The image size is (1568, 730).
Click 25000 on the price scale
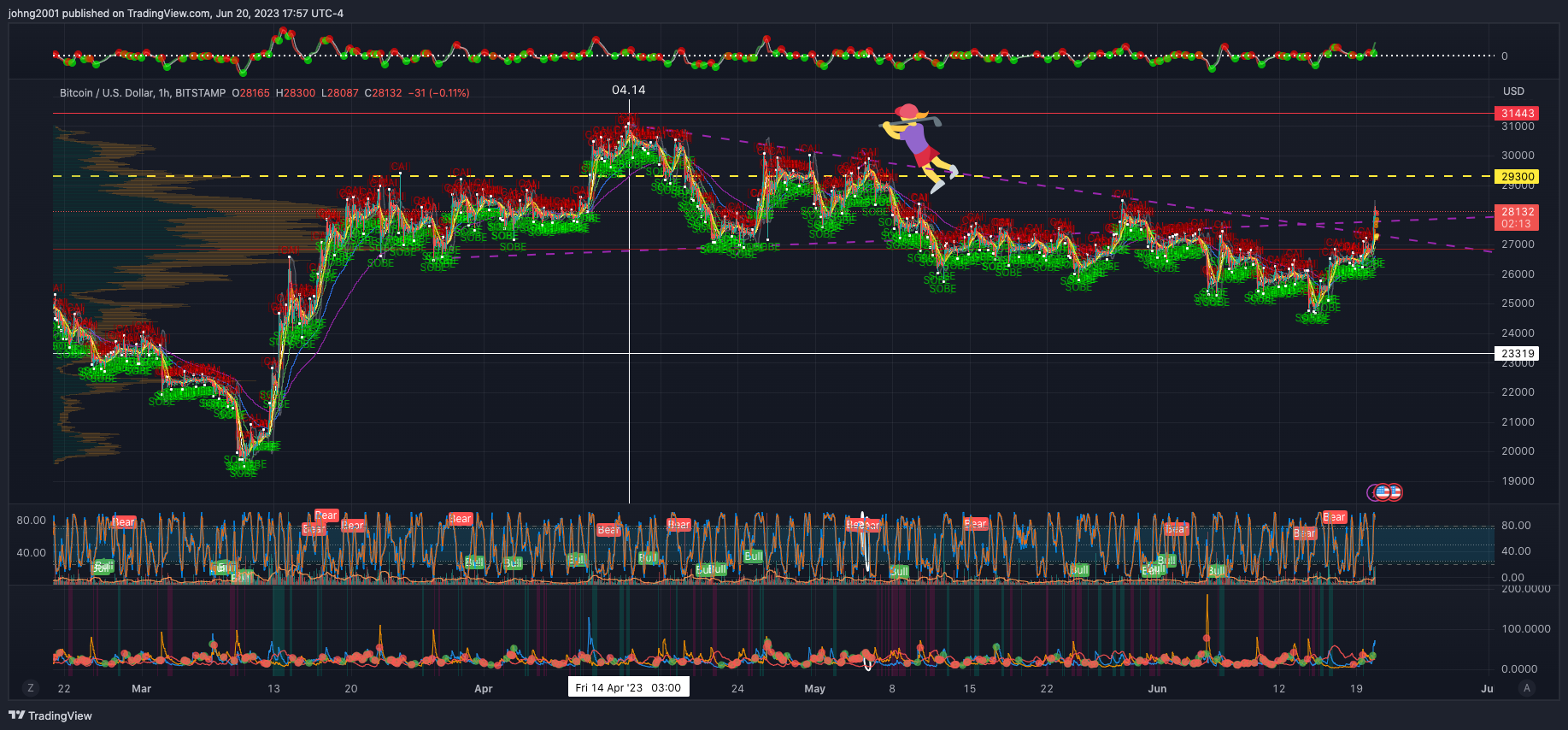click(1518, 303)
